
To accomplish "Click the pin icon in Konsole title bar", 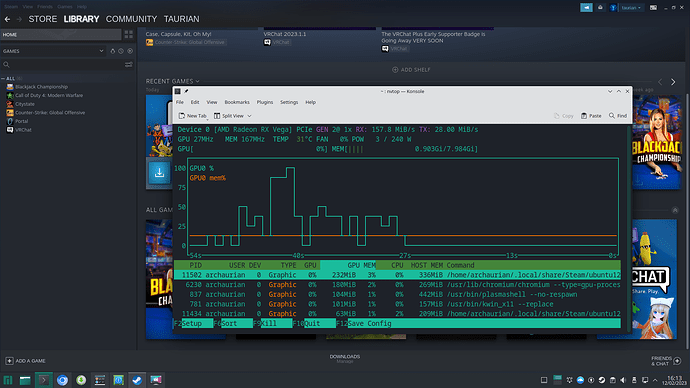I will 186,92.
